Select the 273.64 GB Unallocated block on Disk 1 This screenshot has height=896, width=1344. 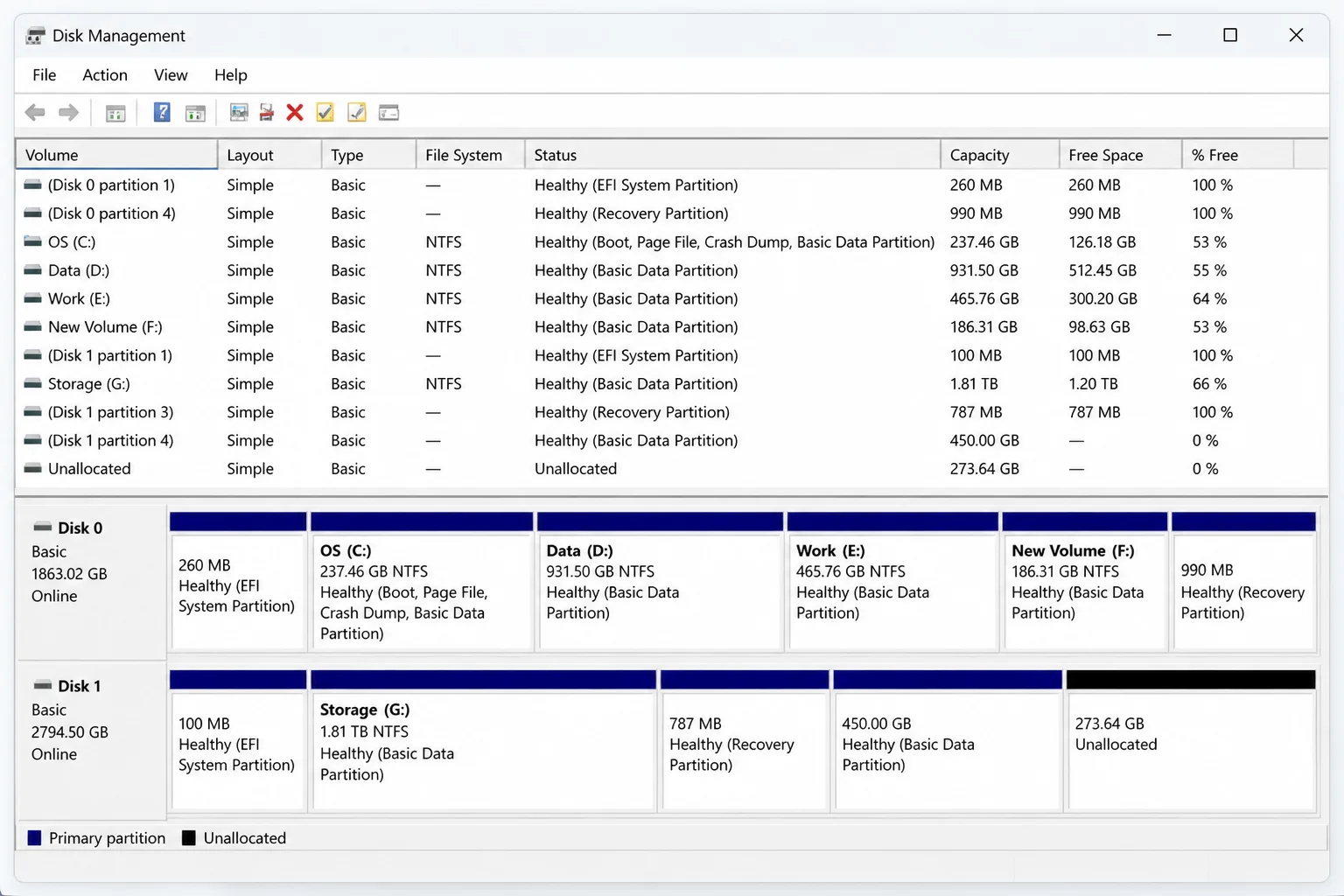(x=1191, y=740)
